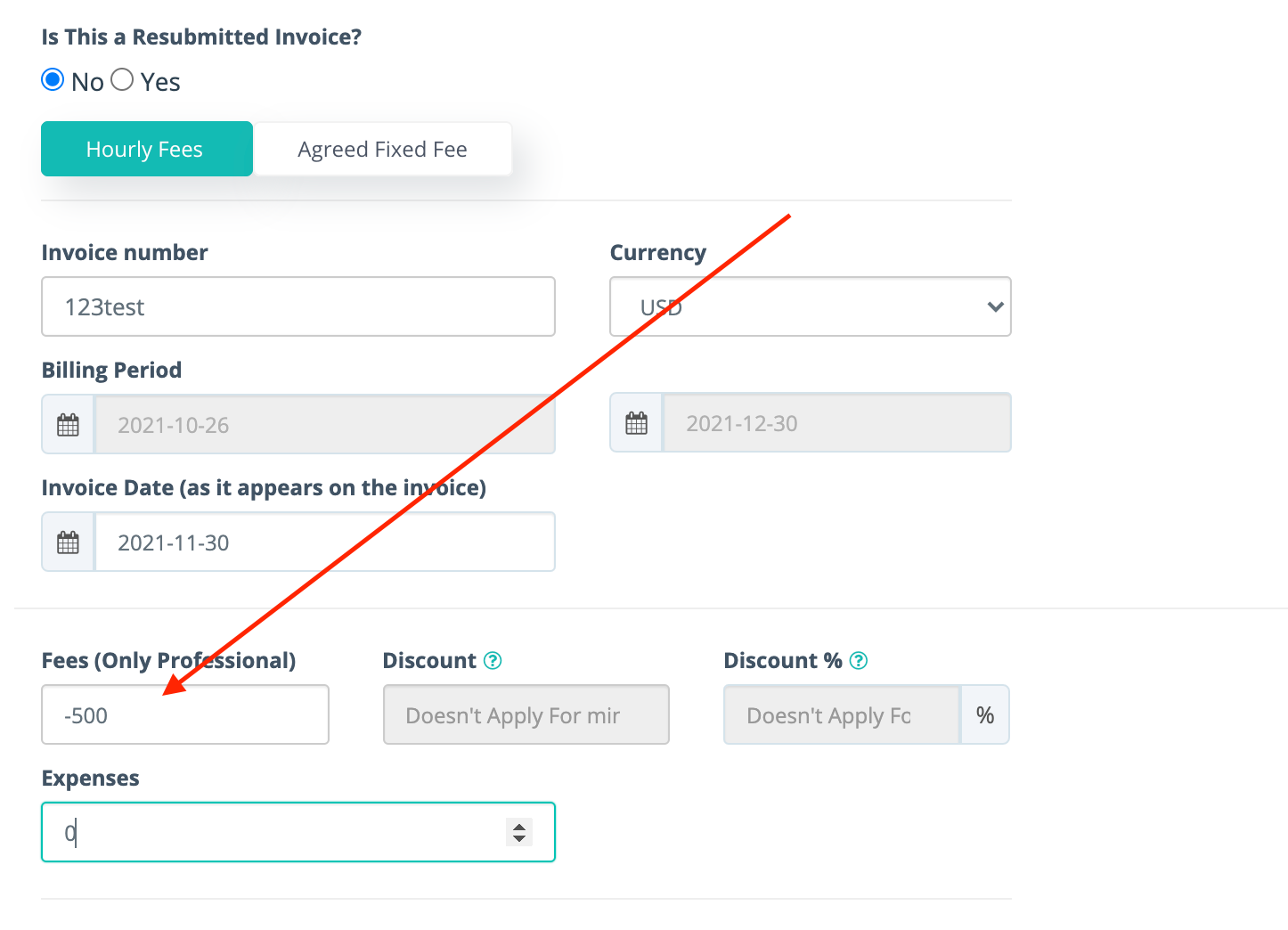Click the billing period end calendar icon
The height and width of the screenshot is (930, 1288).
coord(636,423)
